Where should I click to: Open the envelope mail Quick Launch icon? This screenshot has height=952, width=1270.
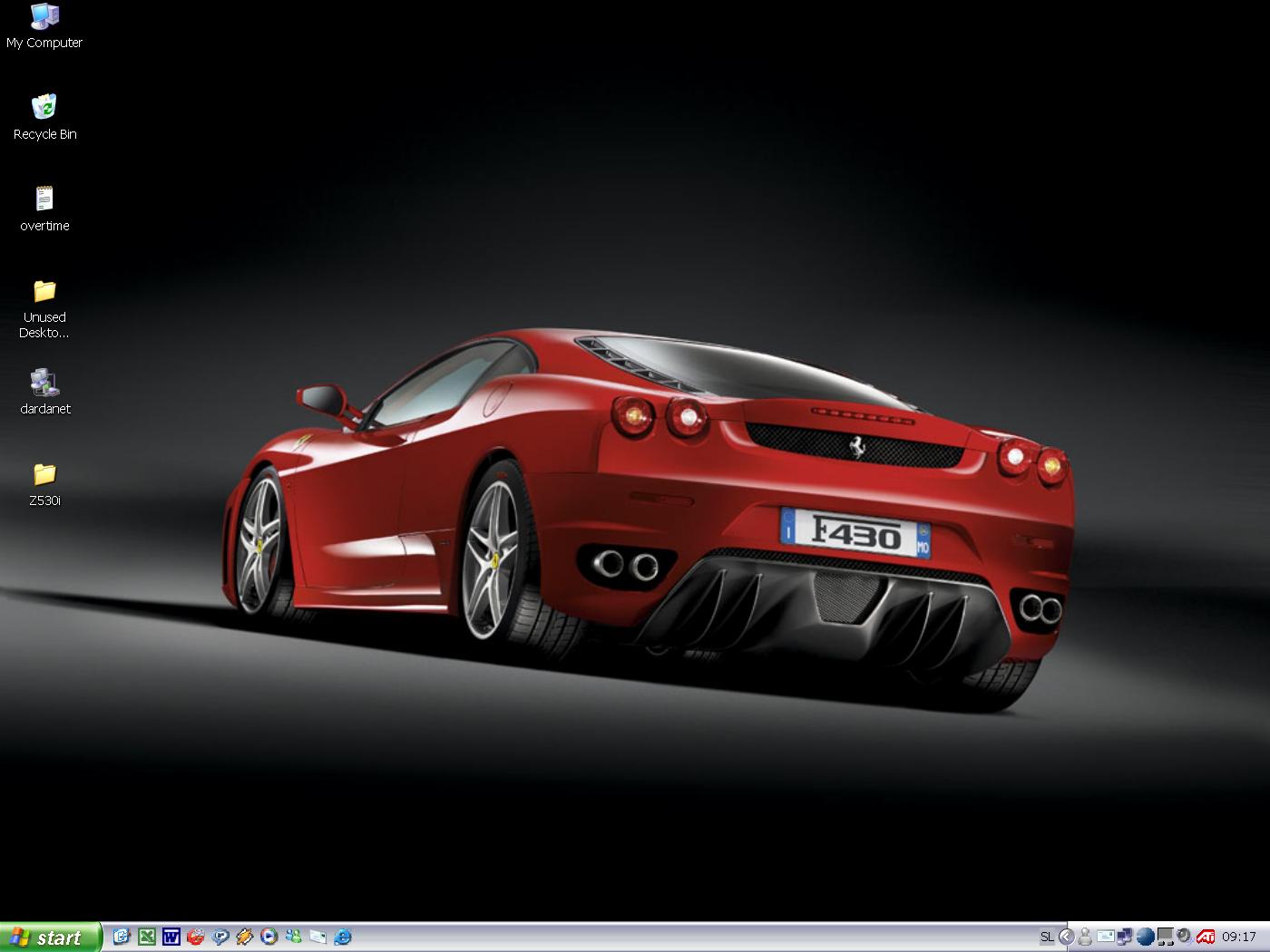click(x=317, y=937)
